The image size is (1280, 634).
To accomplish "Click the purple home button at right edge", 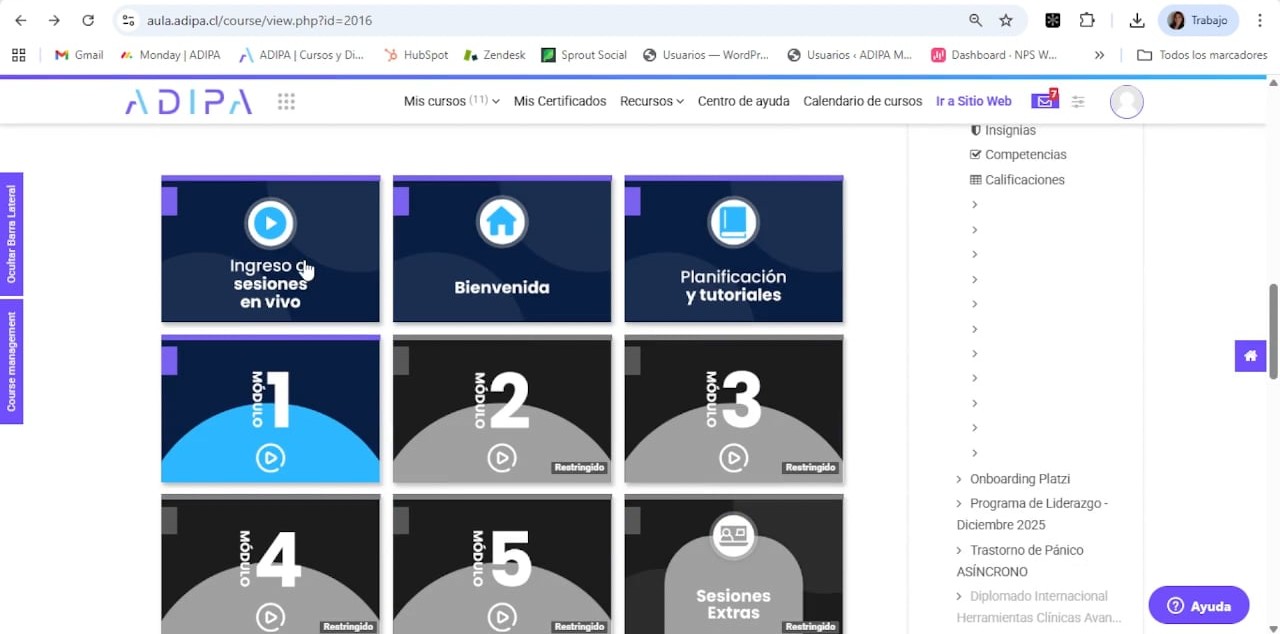I will tap(1250, 356).
